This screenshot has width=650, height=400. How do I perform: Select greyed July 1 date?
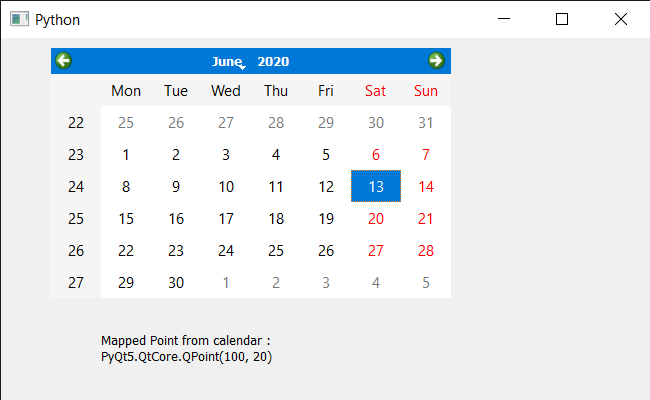pos(226,282)
